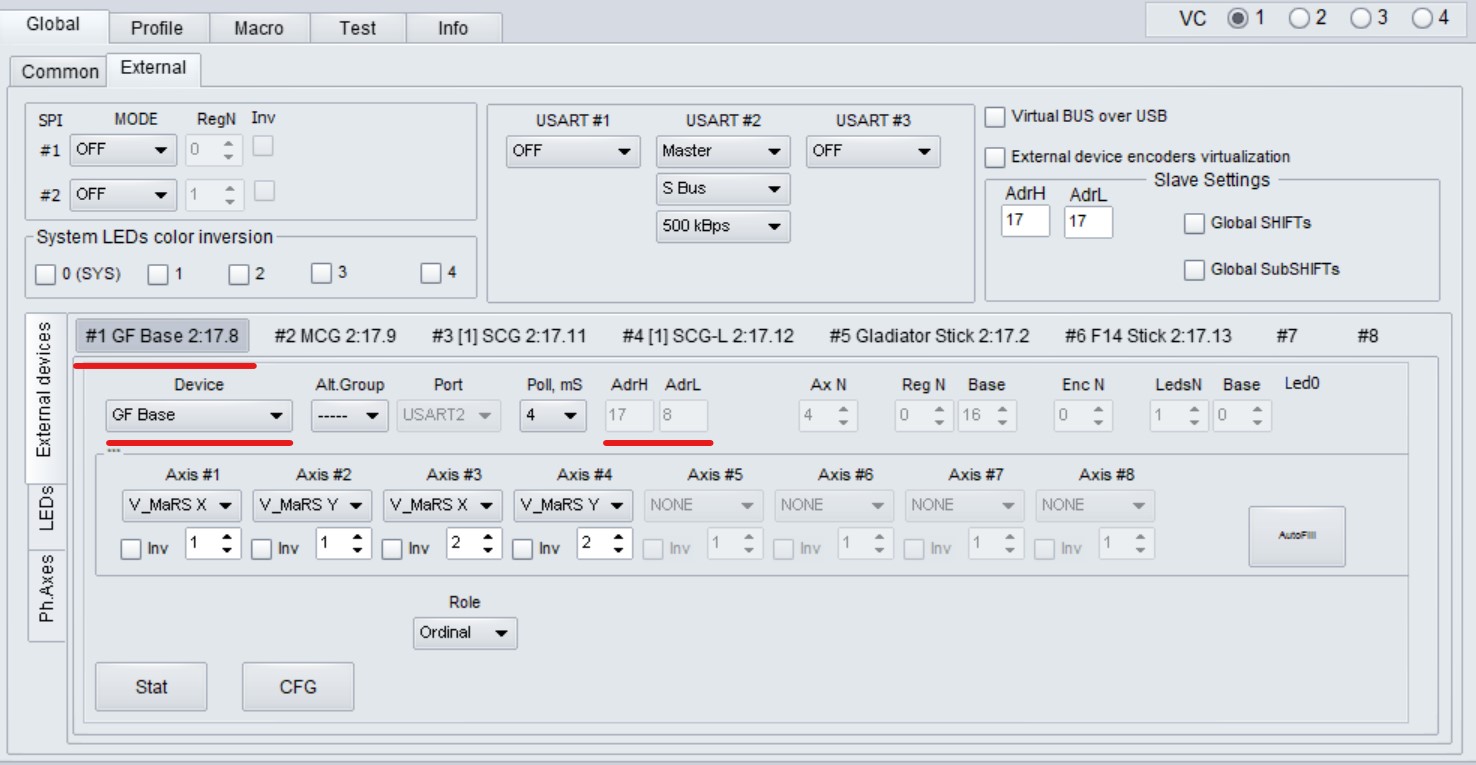Image resolution: width=1476 pixels, height=765 pixels.
Task: Open the Common sub-tab
Action: point(60,72)
